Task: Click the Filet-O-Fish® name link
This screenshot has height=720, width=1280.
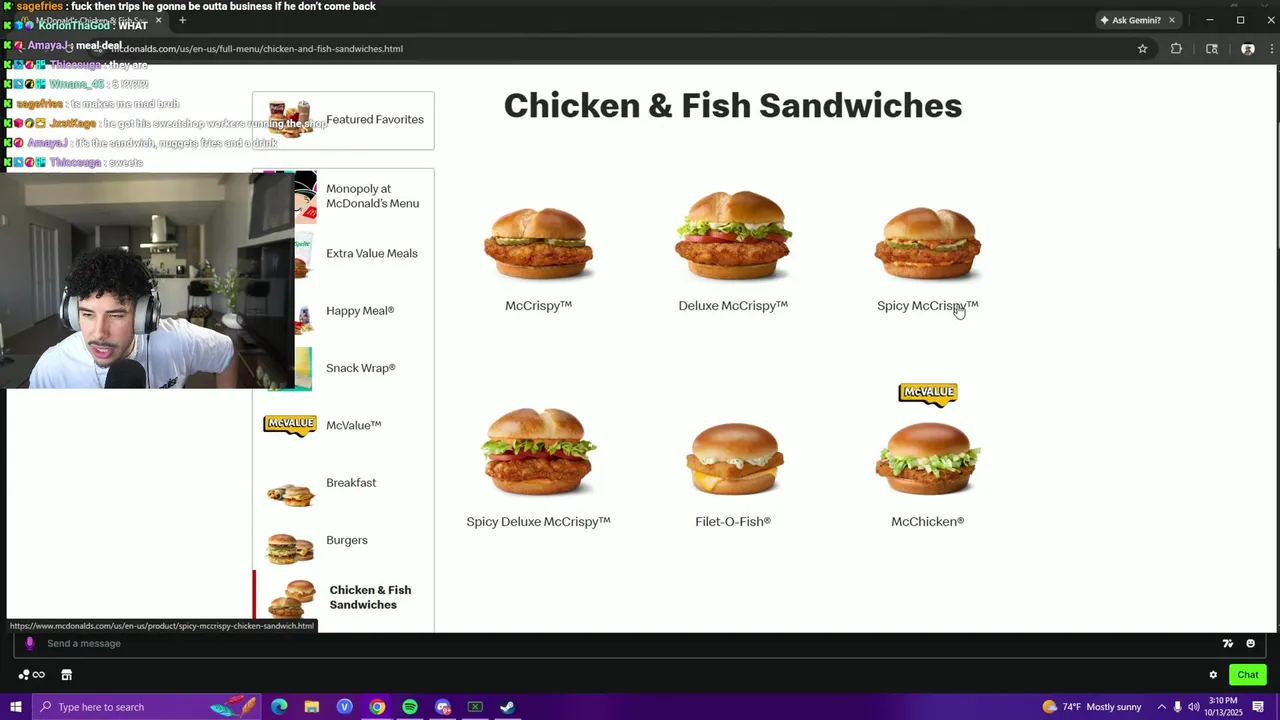Action: click(733, 522)
